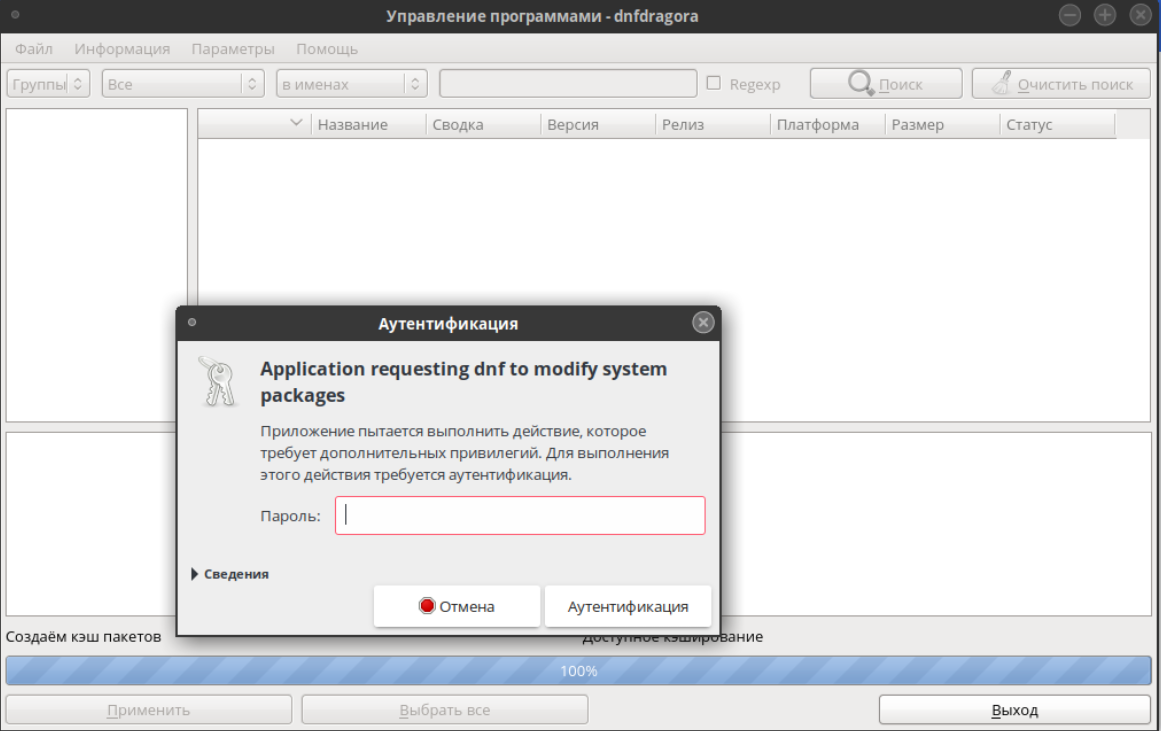The height and width of the screenshot is (731, 1161).
Task: Click the 'Создаём кэш пакетов' status text
Action: click(83, 636)
